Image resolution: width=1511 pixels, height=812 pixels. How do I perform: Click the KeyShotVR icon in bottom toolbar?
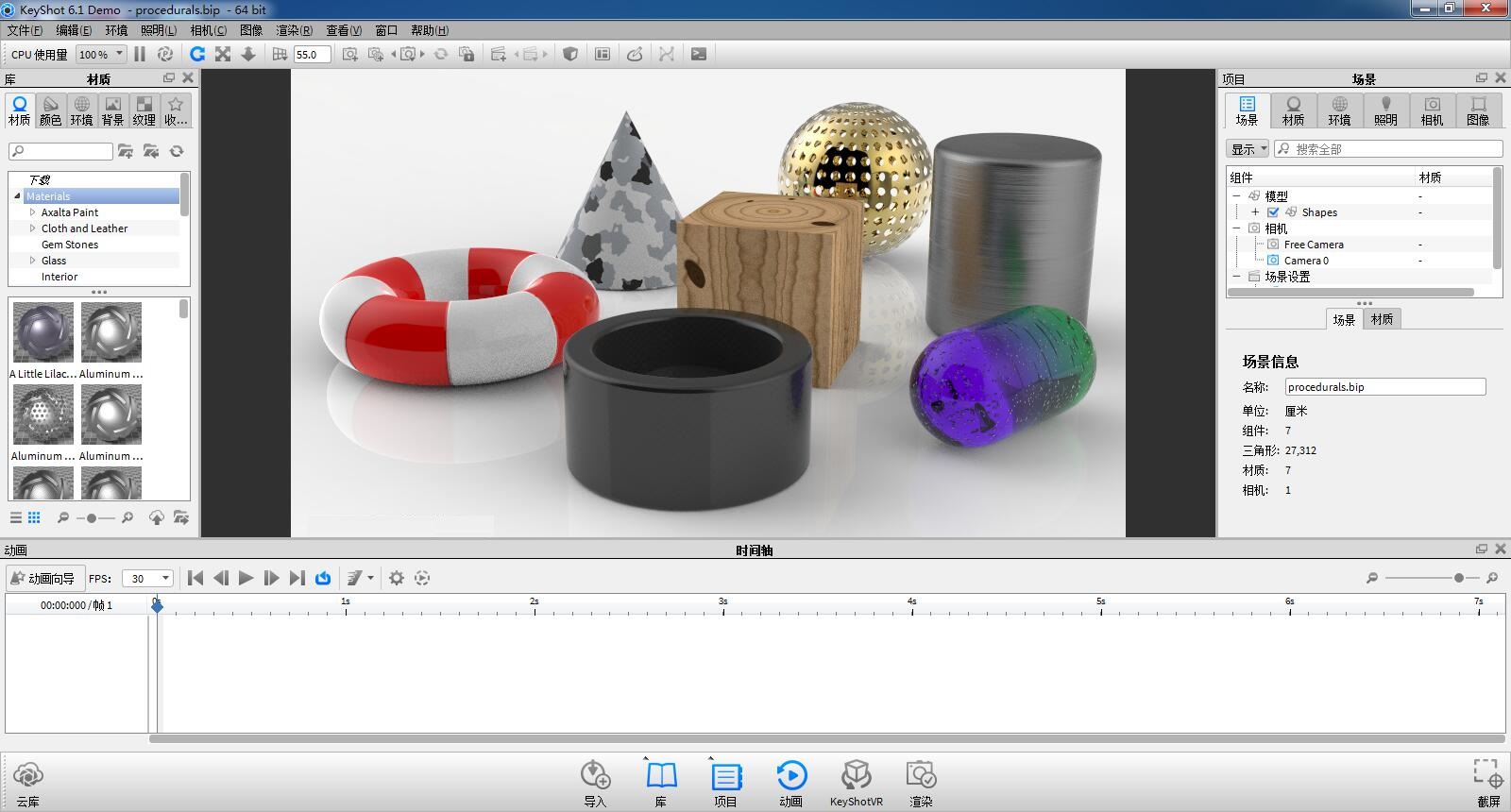pyautogui.click(x=856, y=777)
